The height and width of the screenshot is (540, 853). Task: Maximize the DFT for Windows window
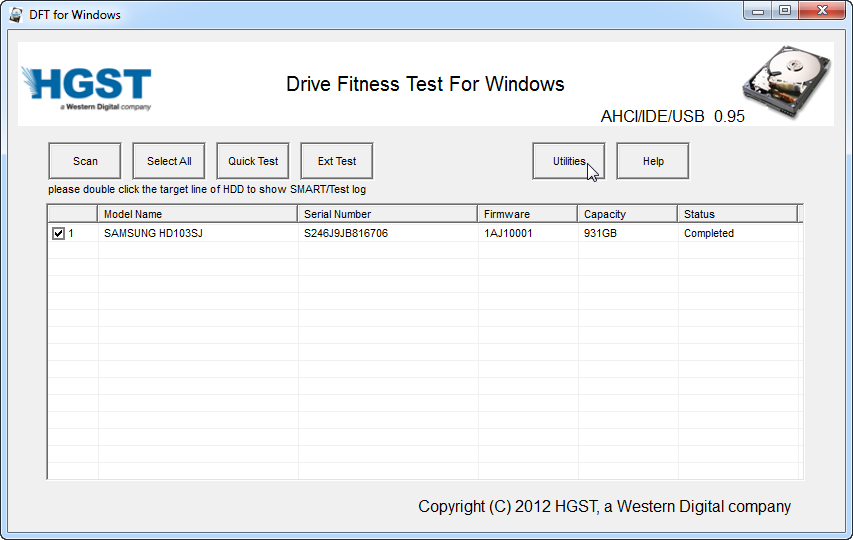(784, 10)
